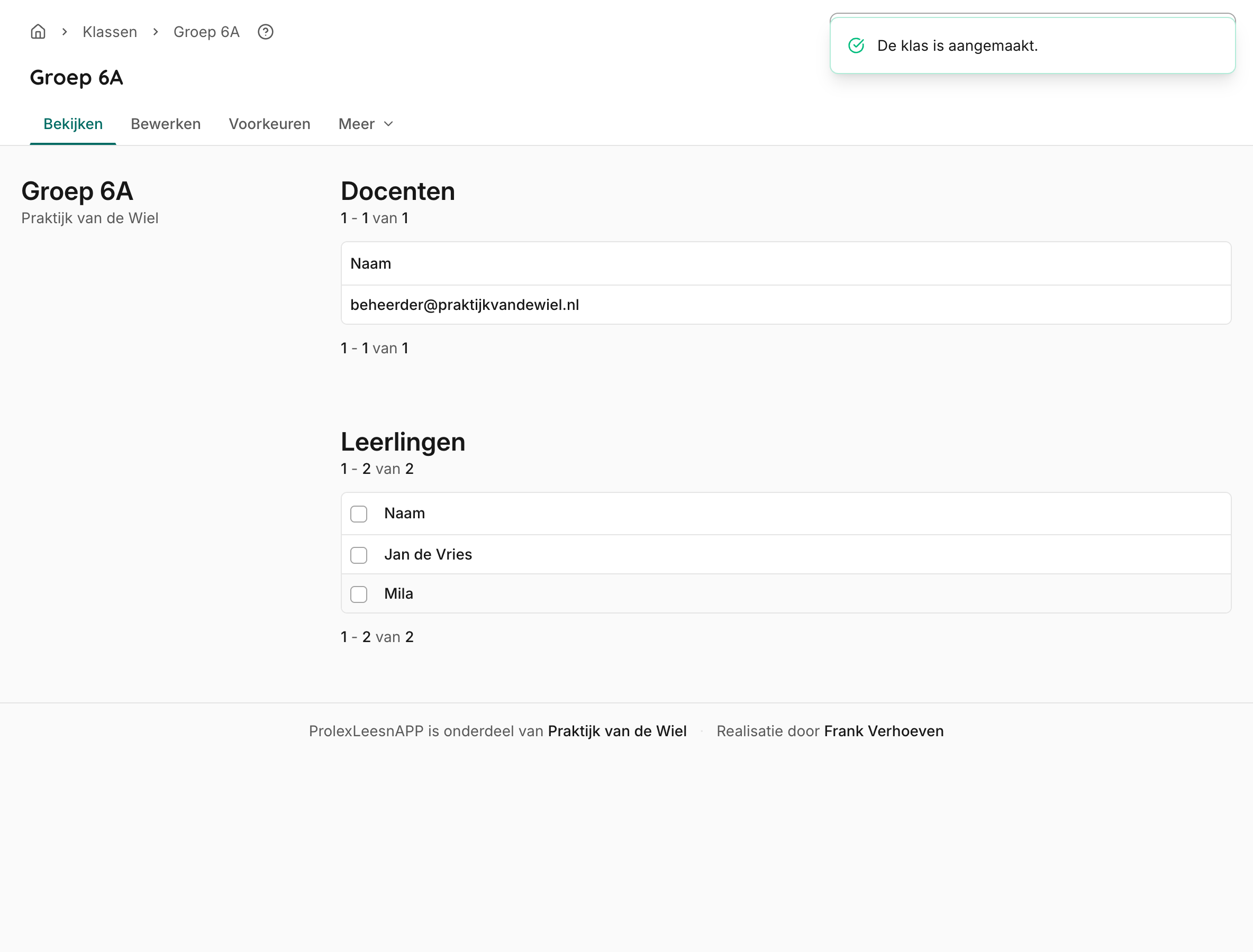Go to the home icon in breadcrumb
Image resolution: width=1253 pixels, height=952 pixels.
click(38, 32)
